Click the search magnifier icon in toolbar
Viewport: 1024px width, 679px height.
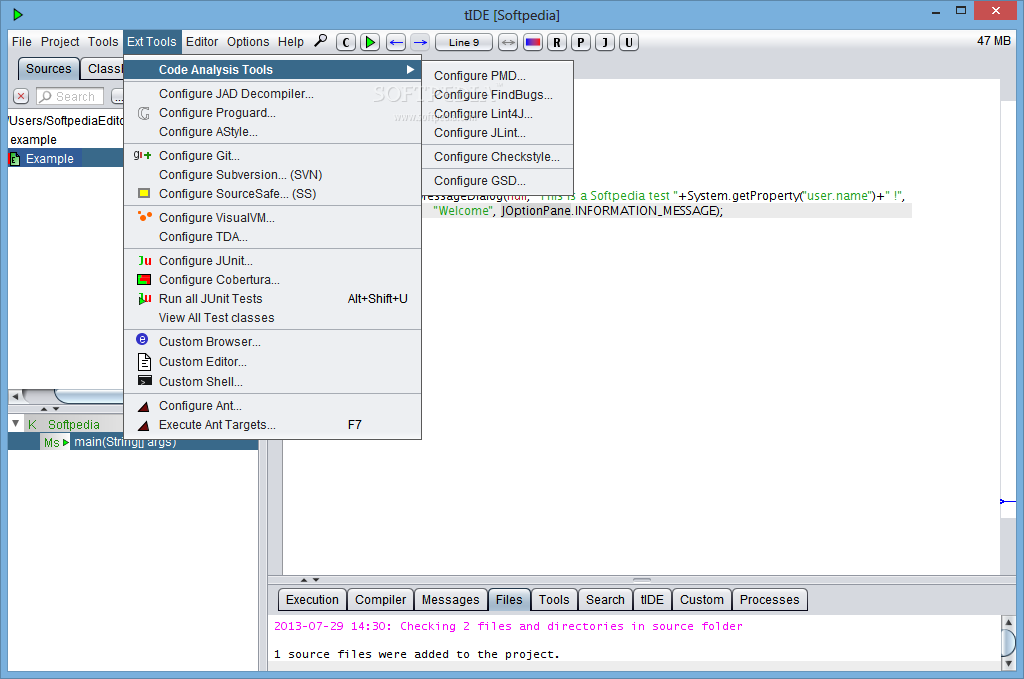click(321, 41)
